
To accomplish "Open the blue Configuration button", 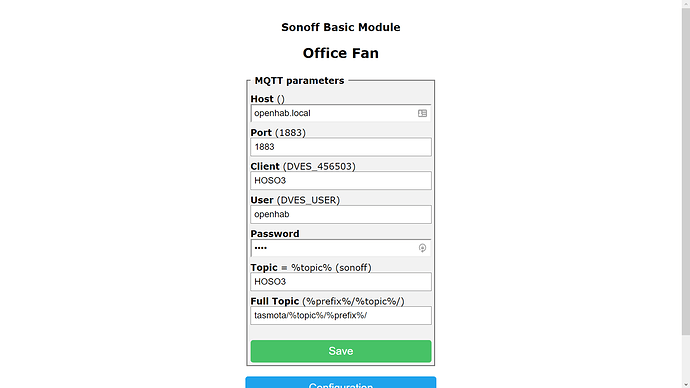I will coord(341,382).
